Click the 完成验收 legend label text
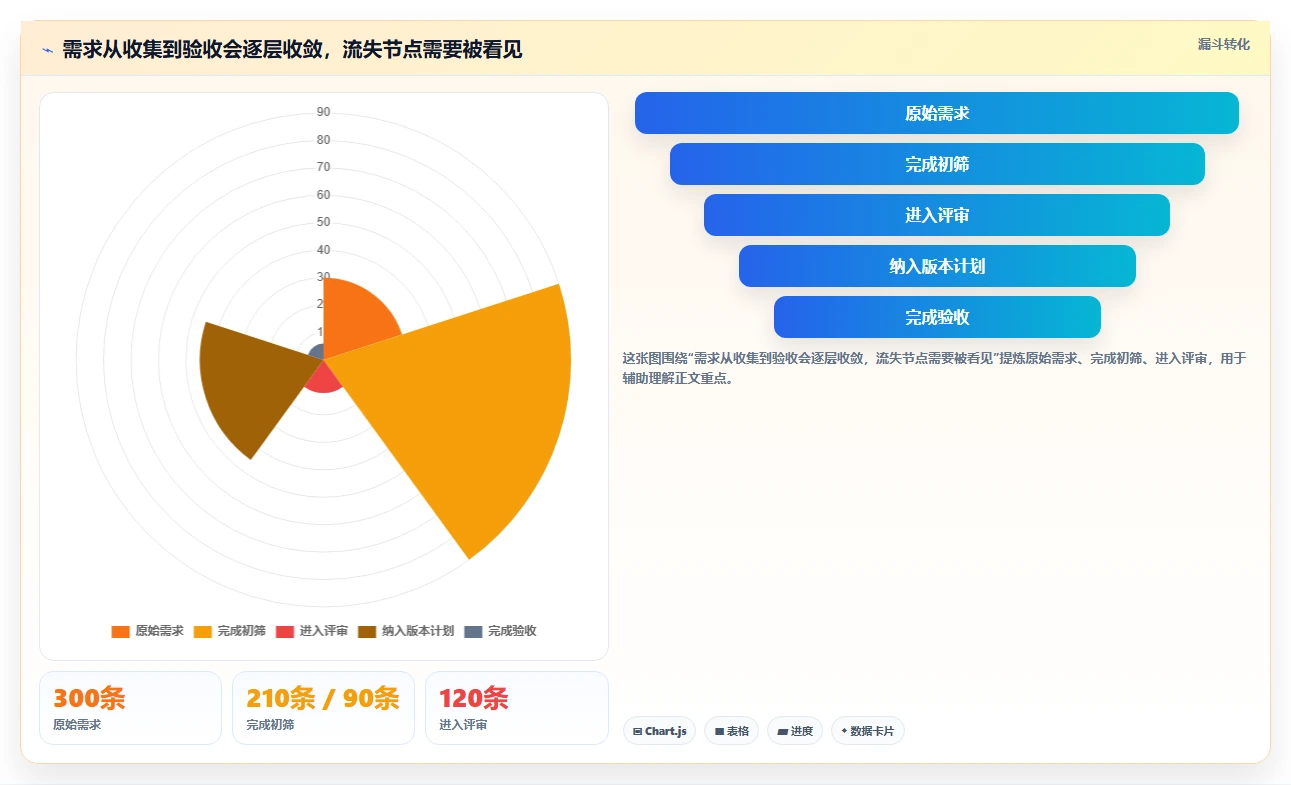This screenshot has width=1291, height=785. 512,631
